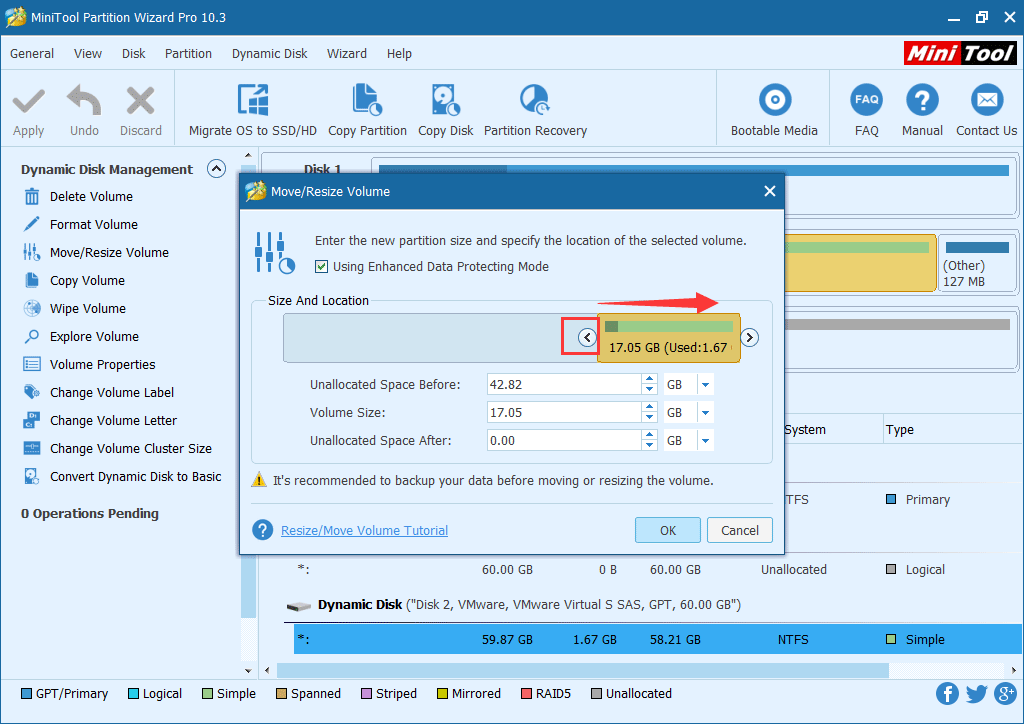Click the Google Plus share icon
Viewport: 1024px width, 724px height.
pyautogui.click(x=1006, y=693)
